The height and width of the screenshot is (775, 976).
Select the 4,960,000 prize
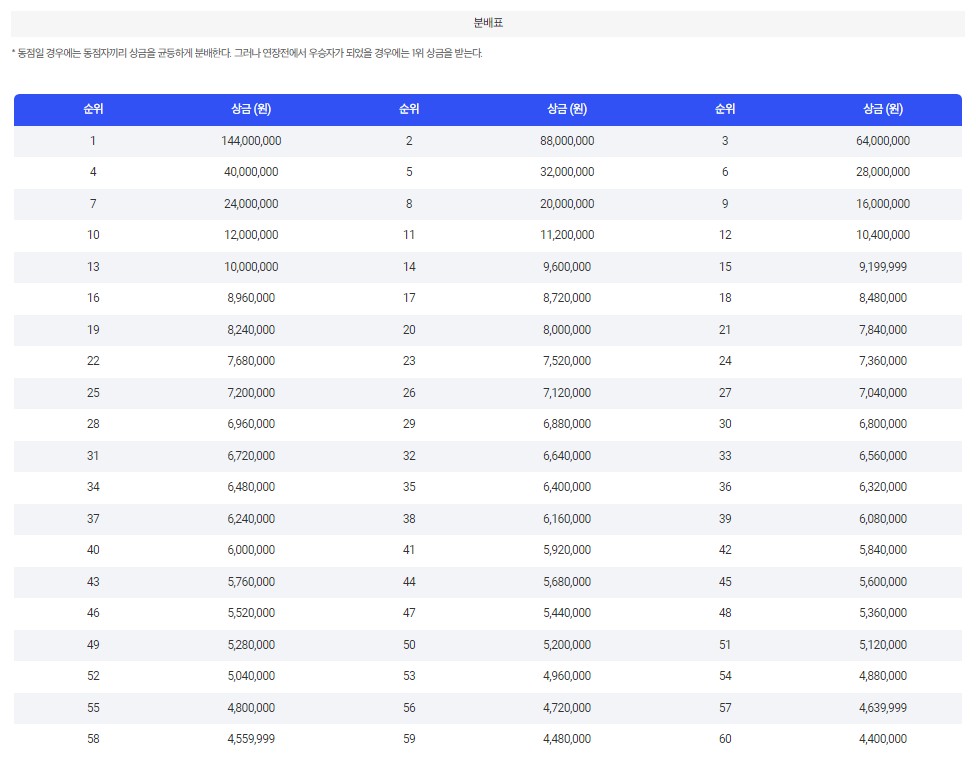click(567, 675)
